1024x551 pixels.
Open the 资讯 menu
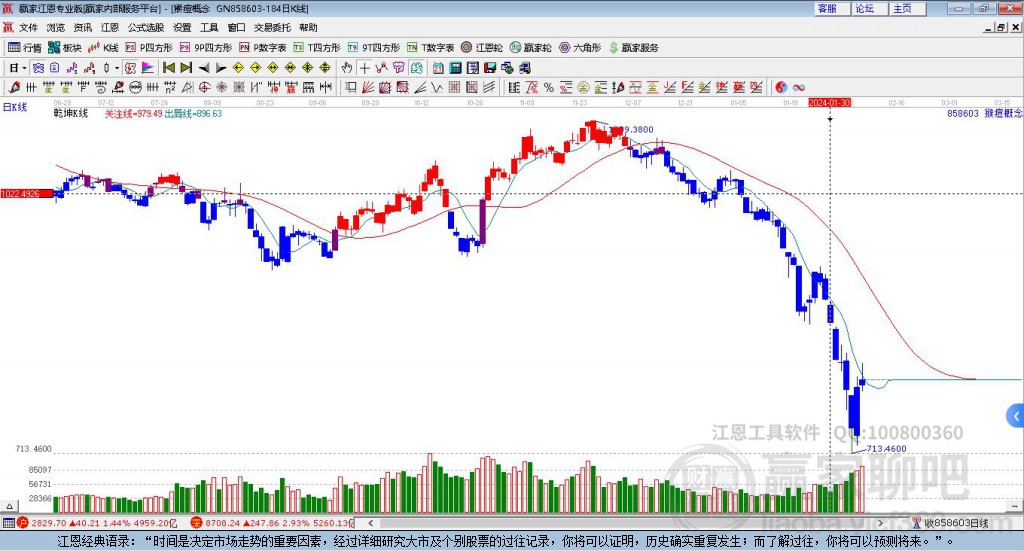click(x=83, y=27)
